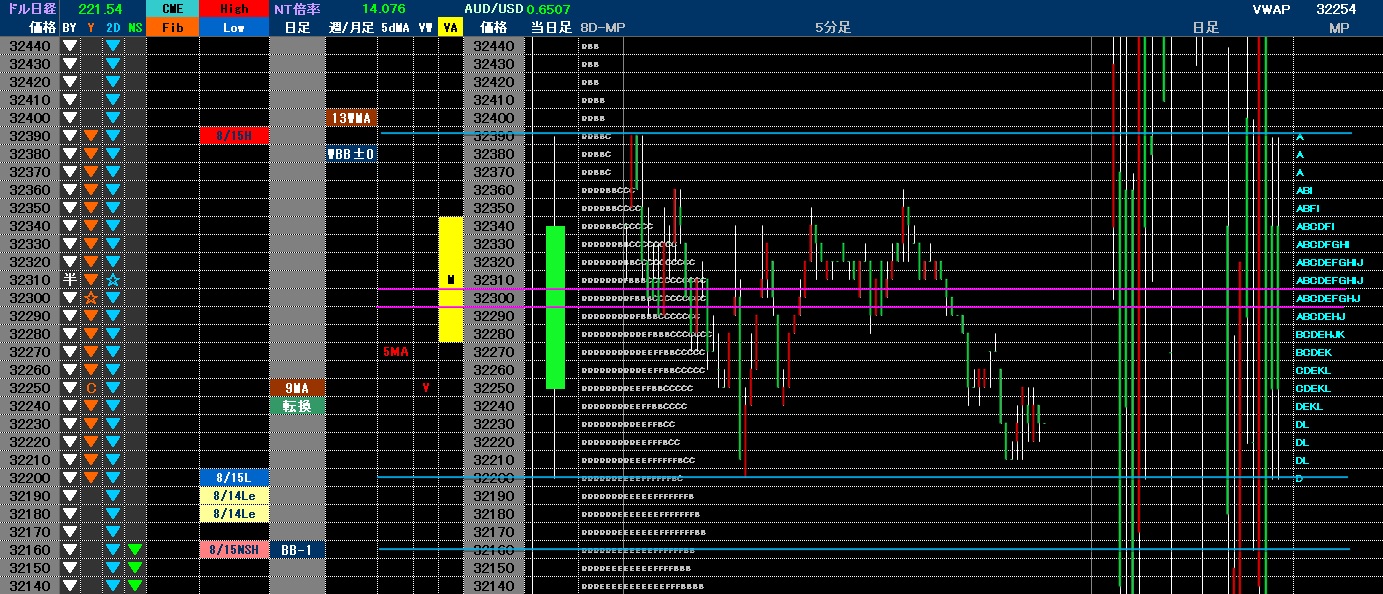Click the white BY triangle in row 32200
This screenshot has width=1383, height=594.
pyautogui.click(x=69, y=478)
